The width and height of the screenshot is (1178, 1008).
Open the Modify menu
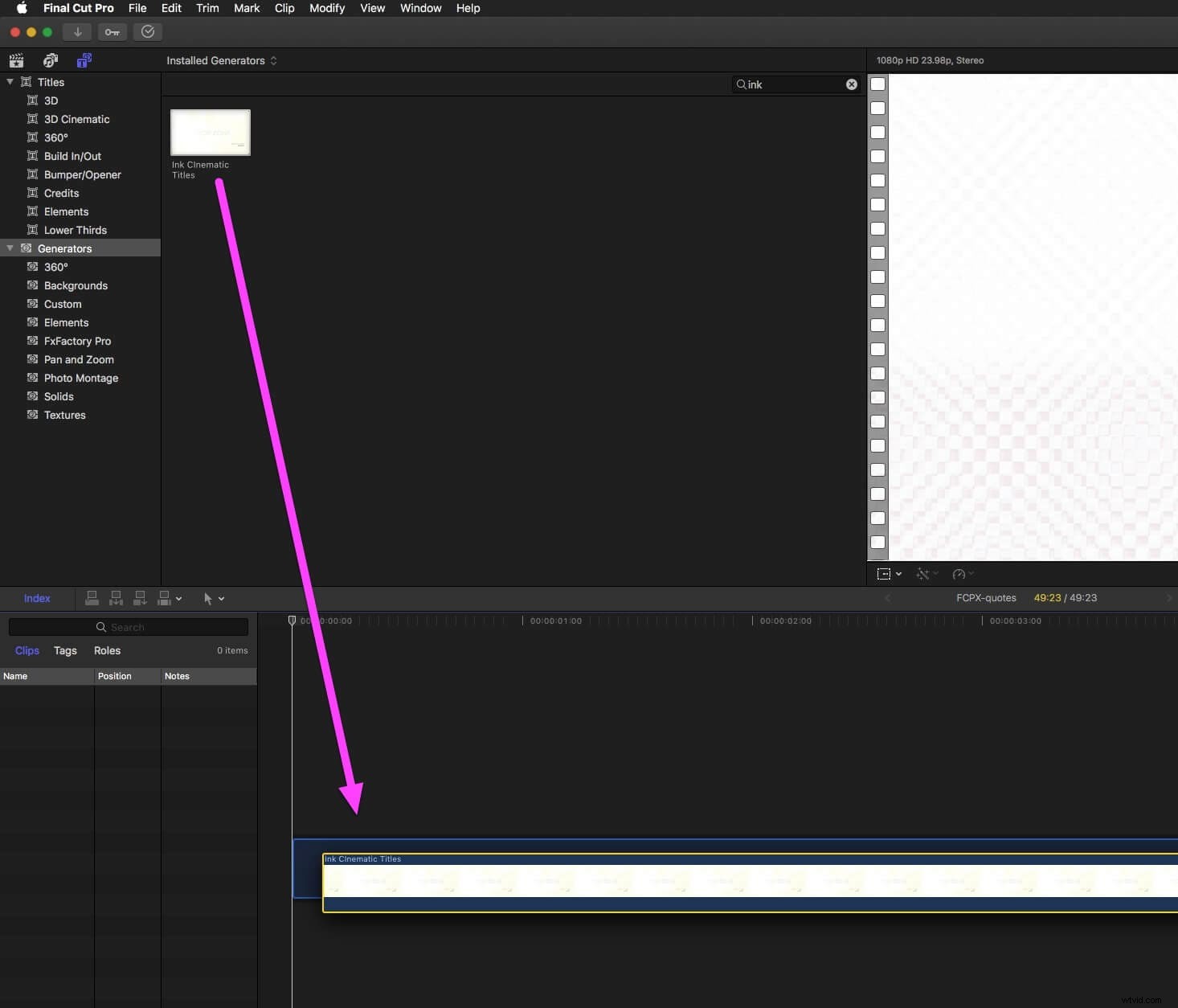[327, 8]
